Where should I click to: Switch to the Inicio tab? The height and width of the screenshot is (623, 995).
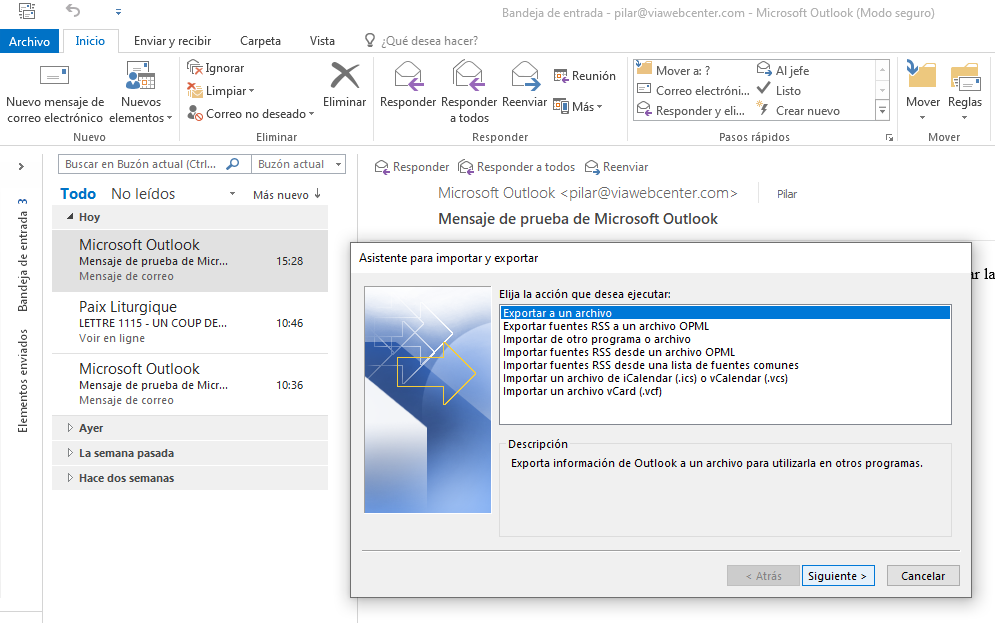point(90,41)
